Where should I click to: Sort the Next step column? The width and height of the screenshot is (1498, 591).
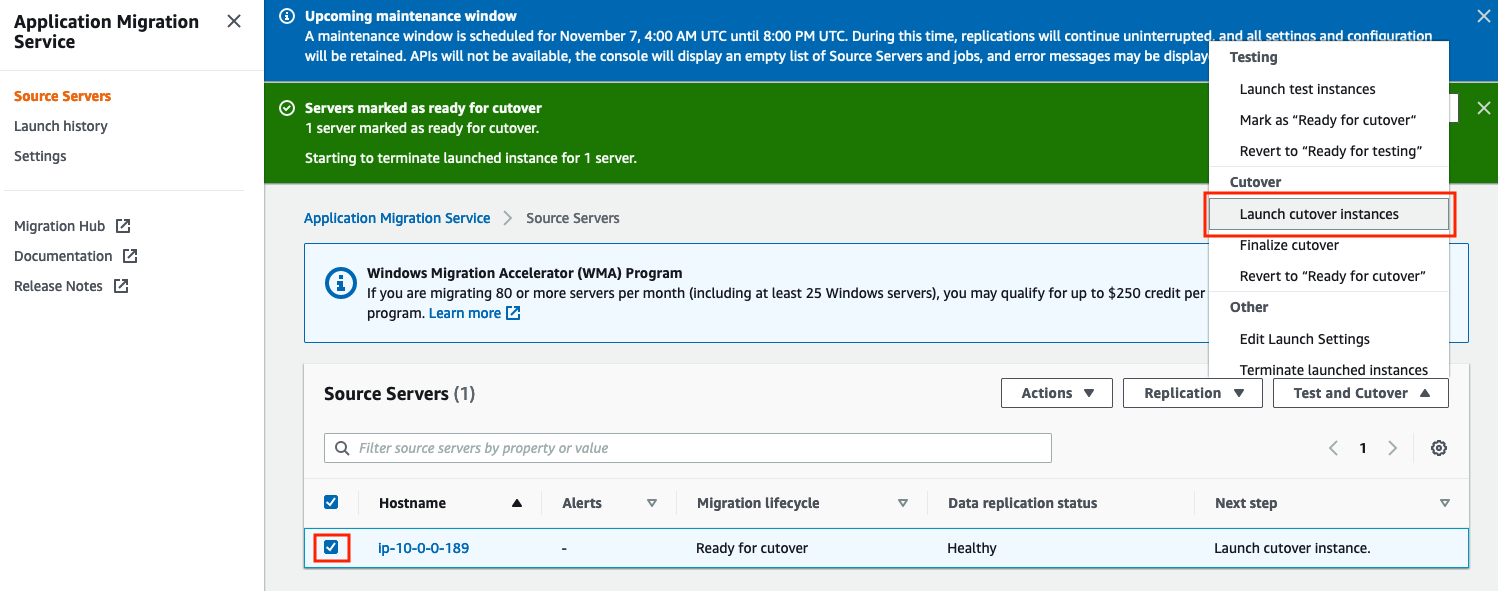(1444, 503)
